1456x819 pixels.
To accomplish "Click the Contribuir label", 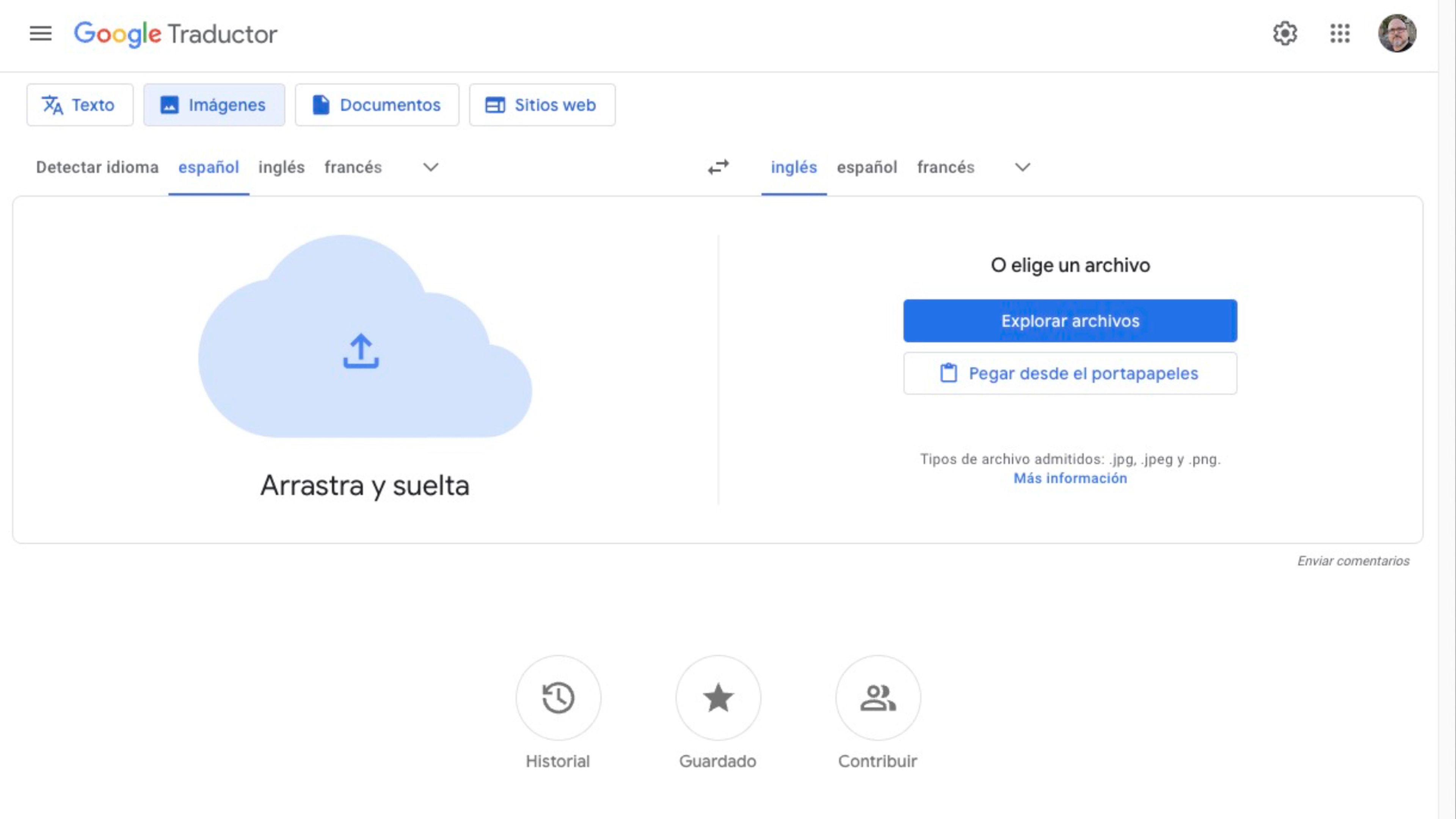I will tap(878, 761).
